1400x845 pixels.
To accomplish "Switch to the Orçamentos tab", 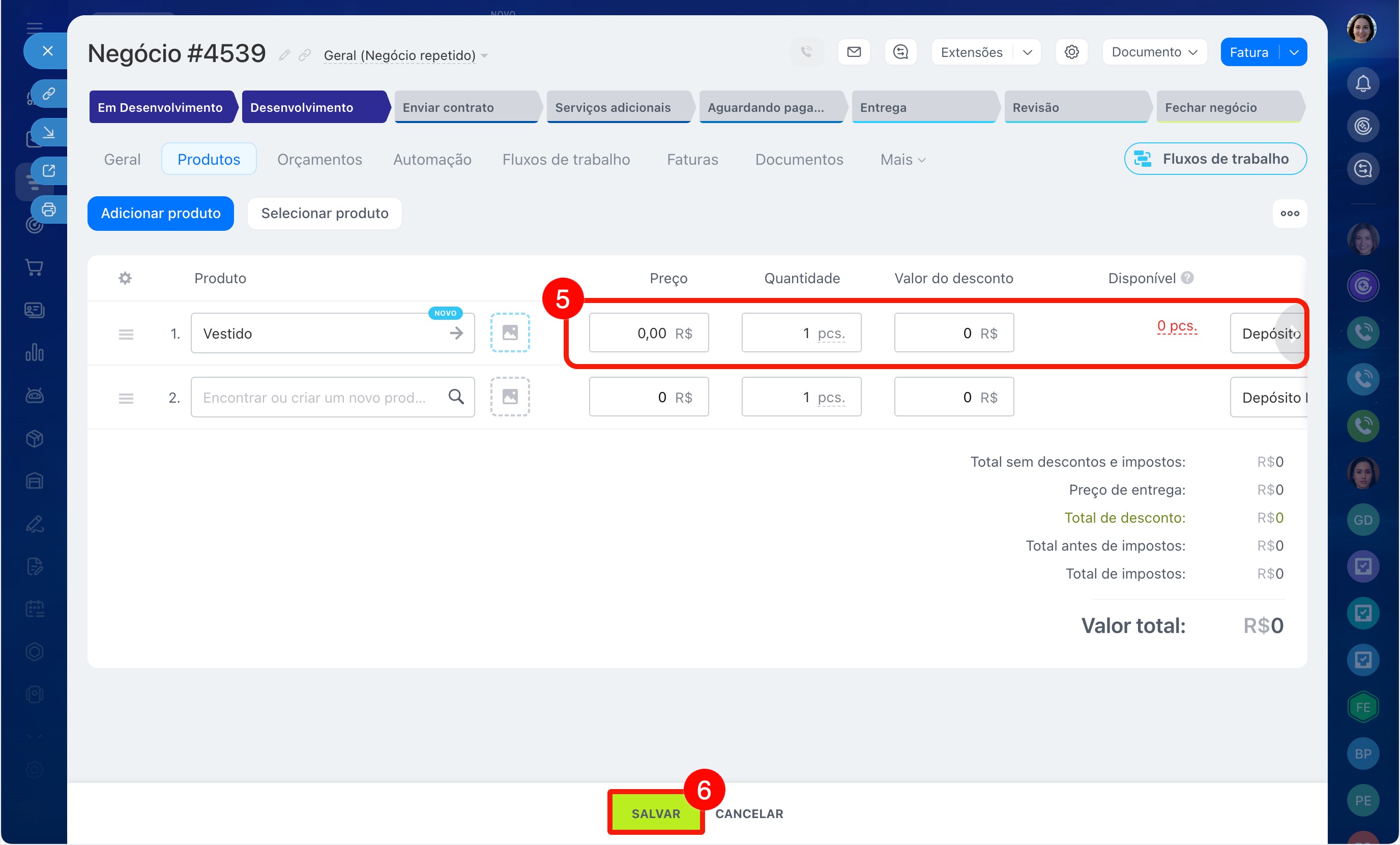I will (x=319, y=160).
